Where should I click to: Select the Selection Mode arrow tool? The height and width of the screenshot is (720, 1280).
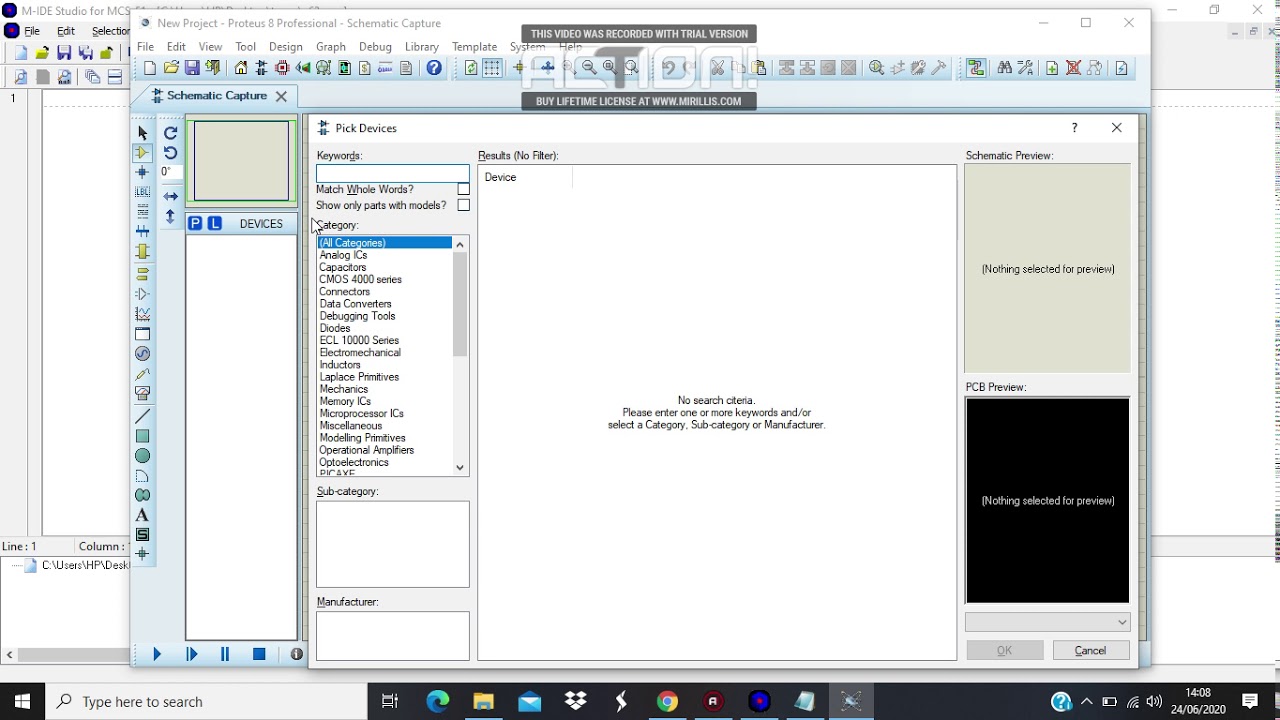(142, 133)
